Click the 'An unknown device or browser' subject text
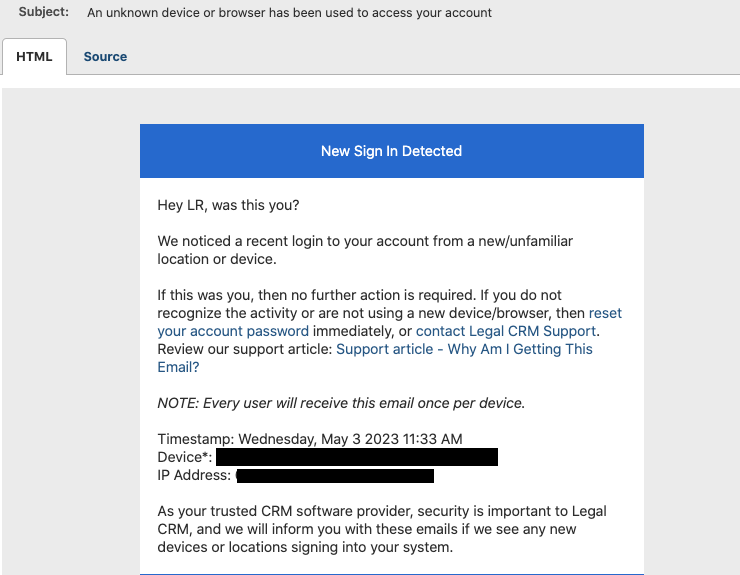The width and height of the screenshot is (740, 575). pos(289,12)
